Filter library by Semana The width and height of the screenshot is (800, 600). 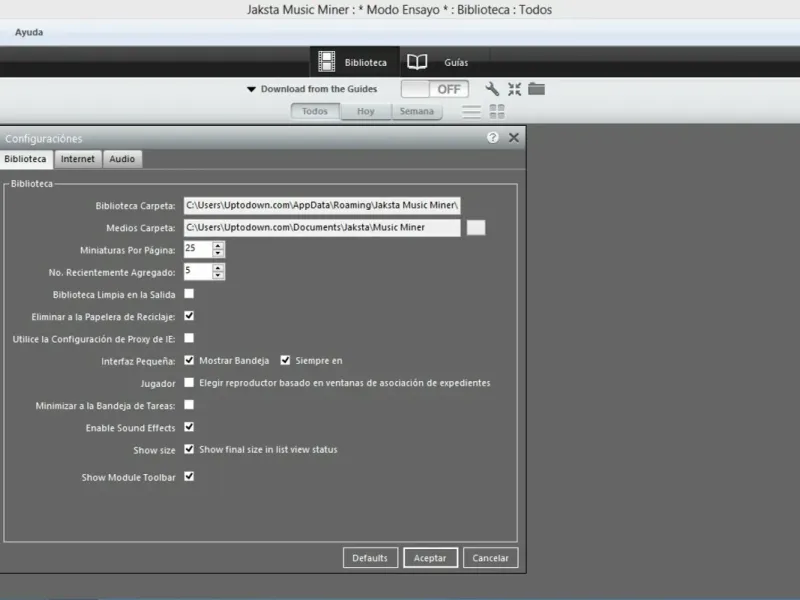point(417,111)
